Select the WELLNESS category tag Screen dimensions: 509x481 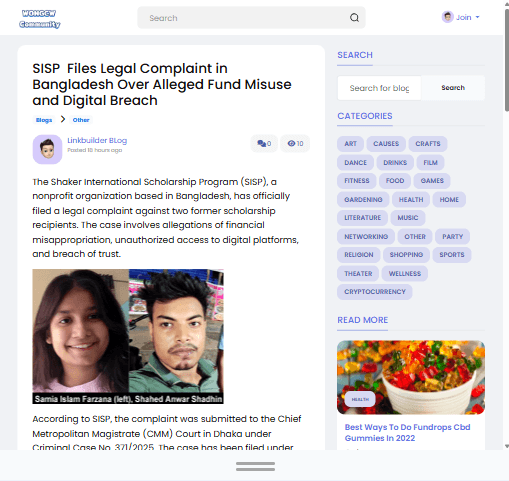point(405,274)
